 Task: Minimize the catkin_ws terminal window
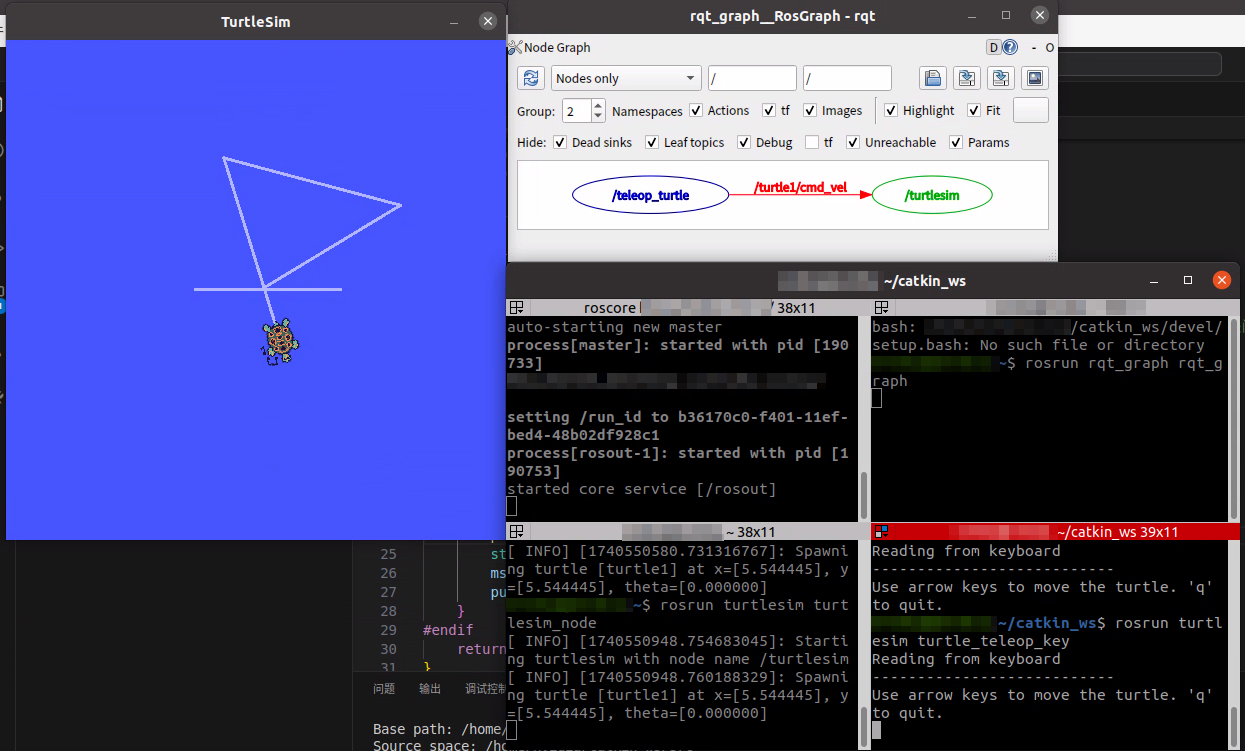click(x=1154, y=281)
